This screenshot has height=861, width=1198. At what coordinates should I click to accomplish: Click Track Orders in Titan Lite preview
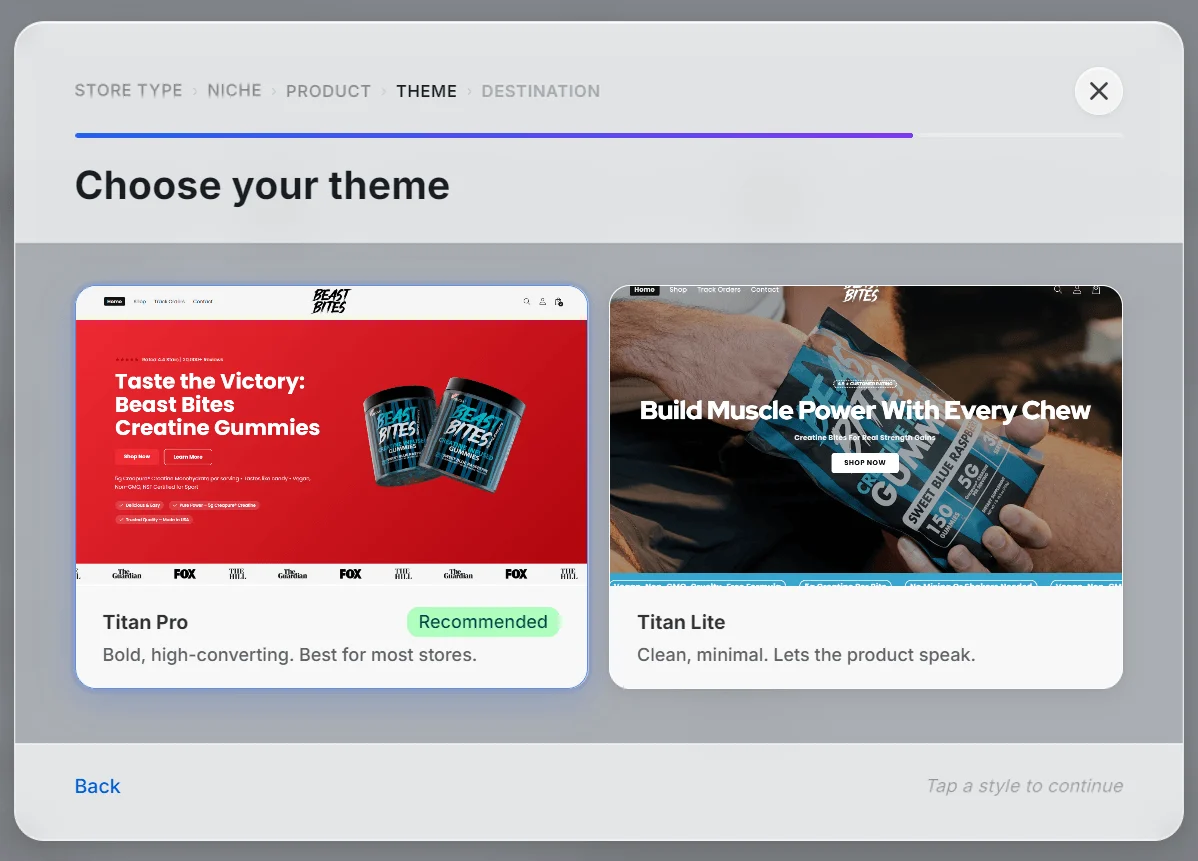718,290
